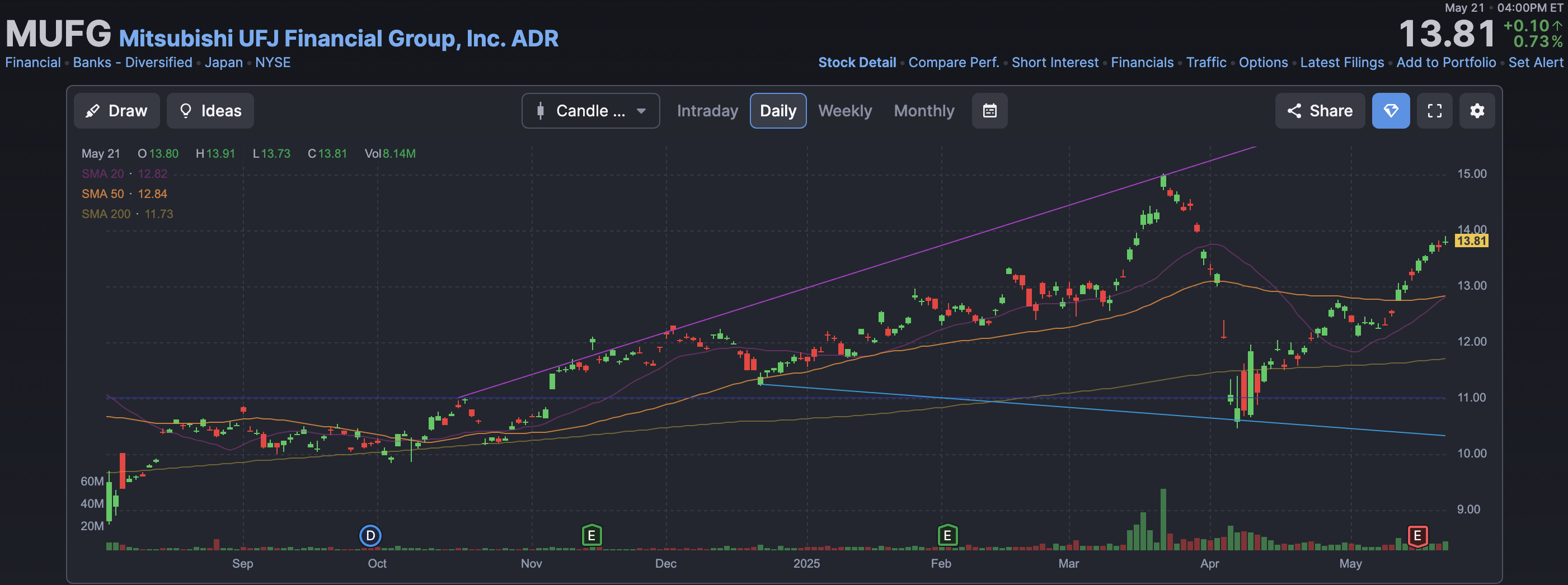Click the 15.00 price axis label

point(1471,174)
